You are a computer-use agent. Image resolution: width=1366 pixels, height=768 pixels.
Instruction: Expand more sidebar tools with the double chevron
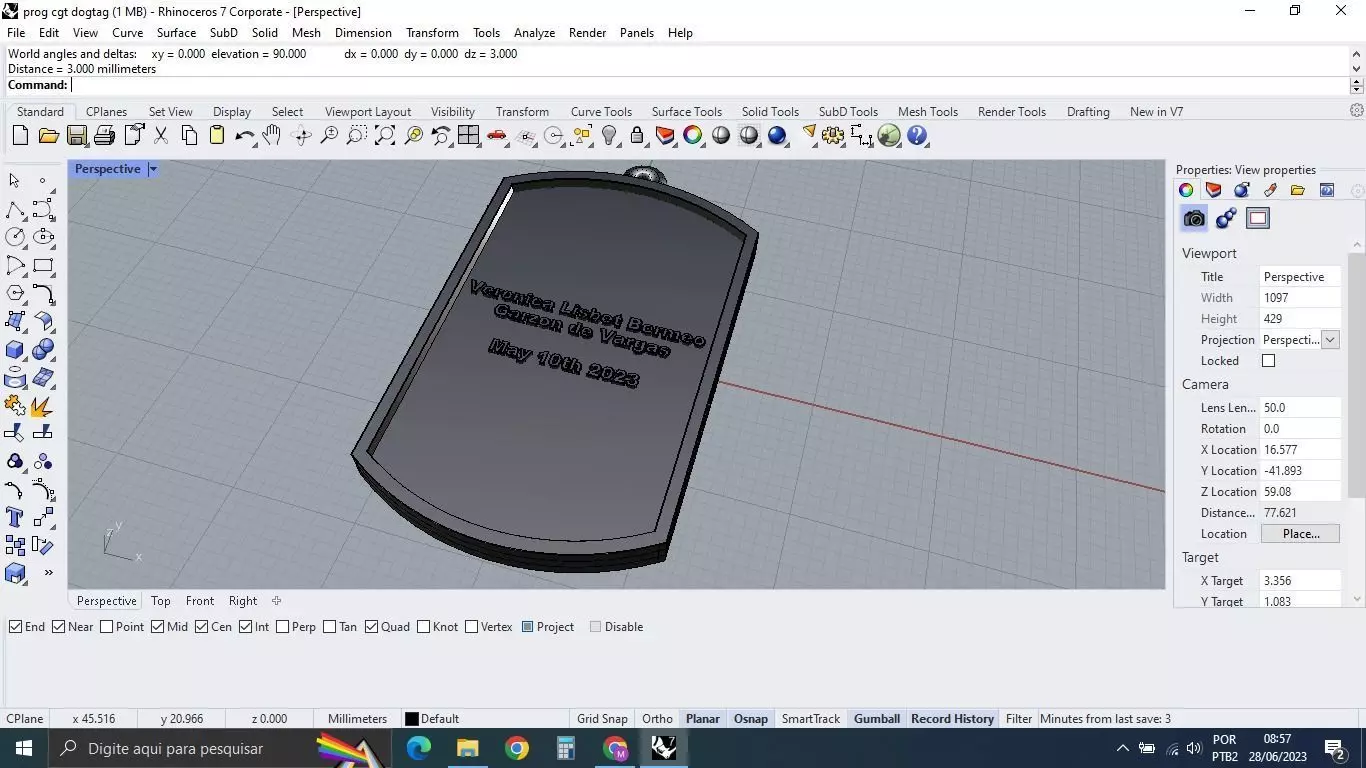[x=48, y=573]
